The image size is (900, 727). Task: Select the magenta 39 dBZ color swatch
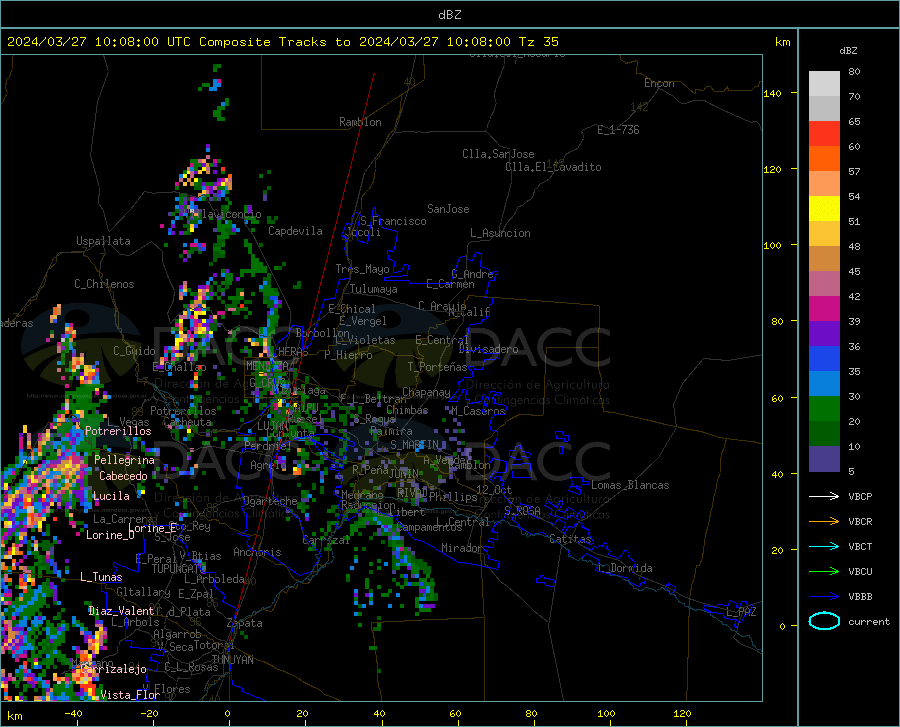824,309
